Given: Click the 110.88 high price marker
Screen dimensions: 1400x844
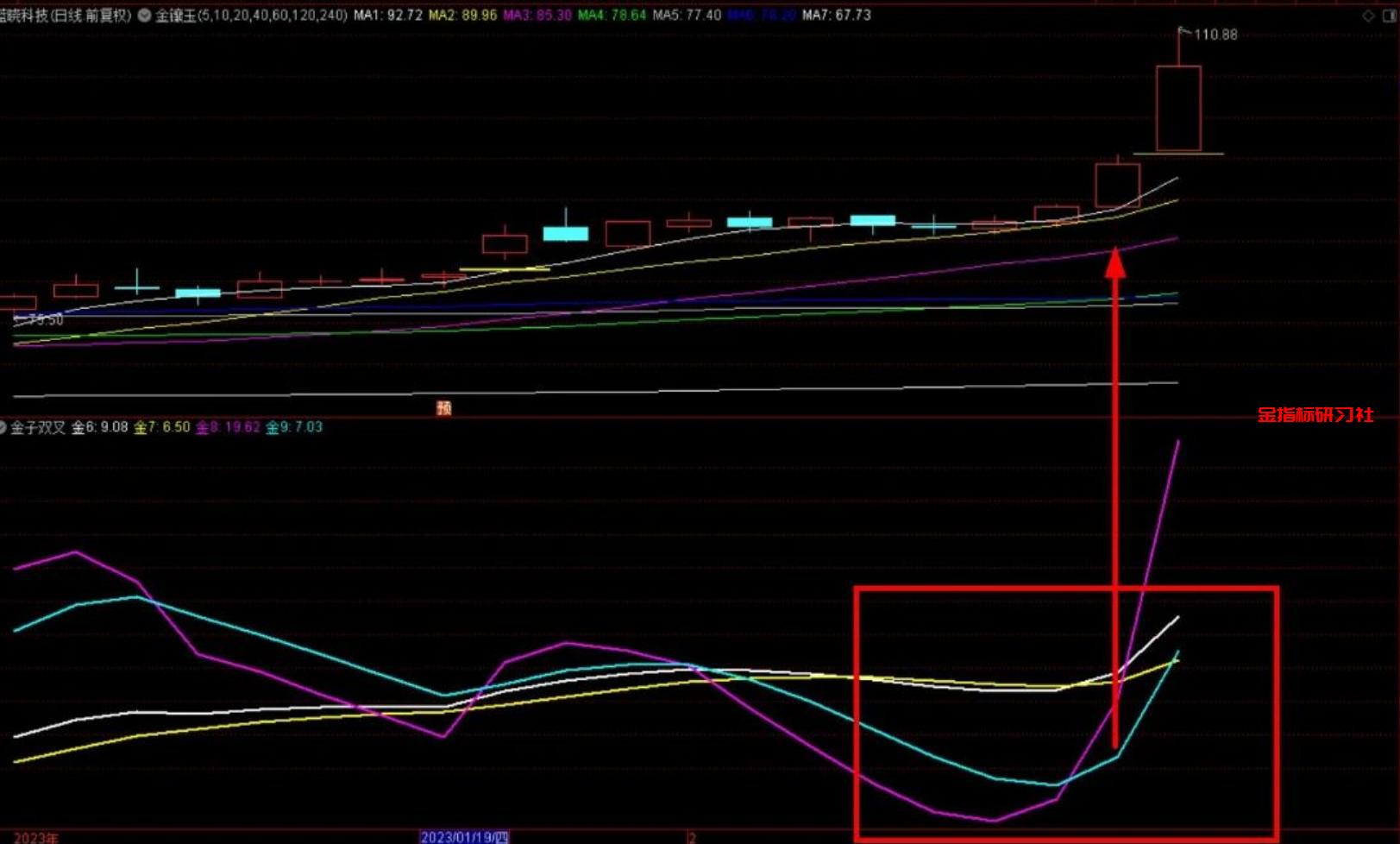Looking at the screenshot, I should point(1215,35).
